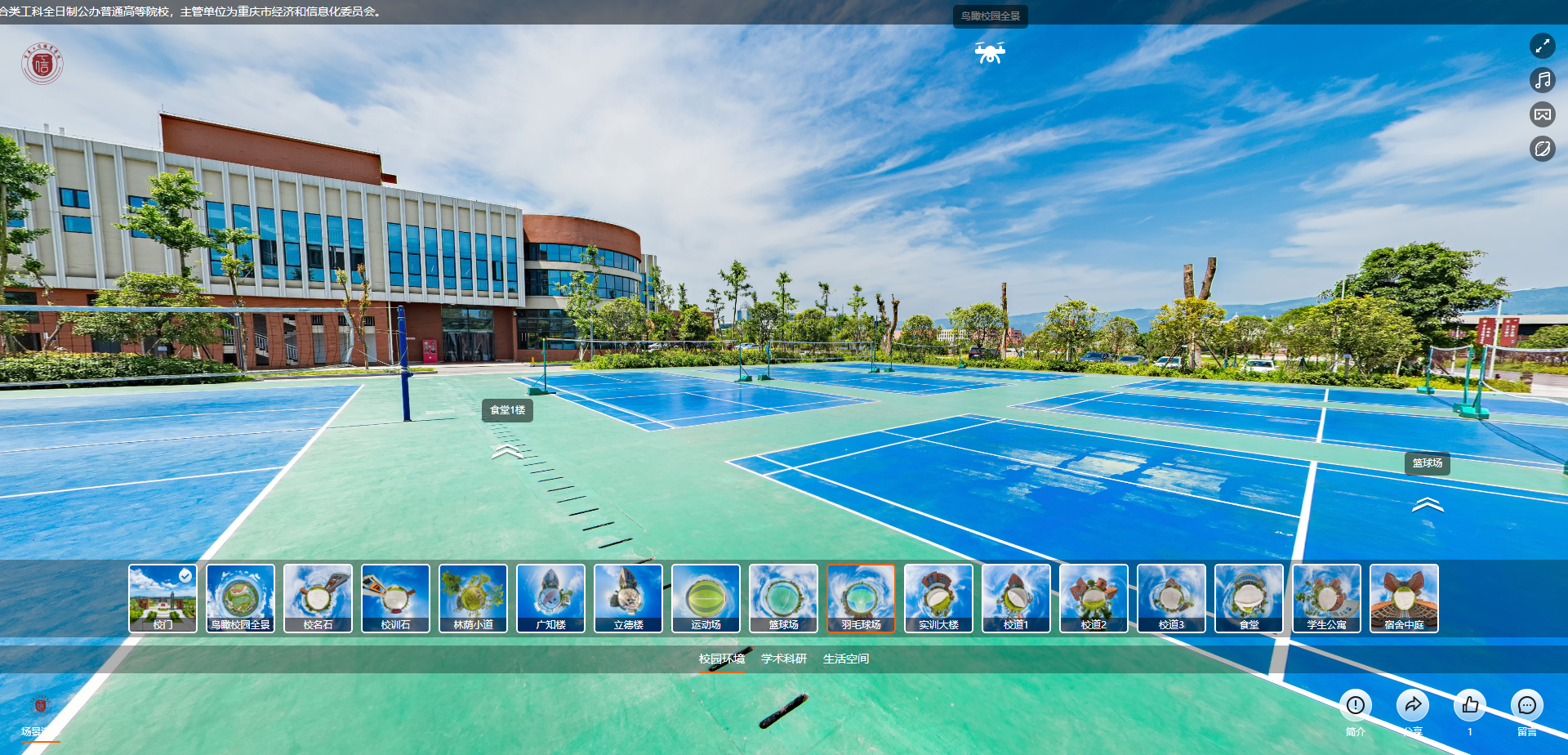Enable VR goggles viewing mode
Viewport: 1568px width, 755px height.
(1542, 114)
